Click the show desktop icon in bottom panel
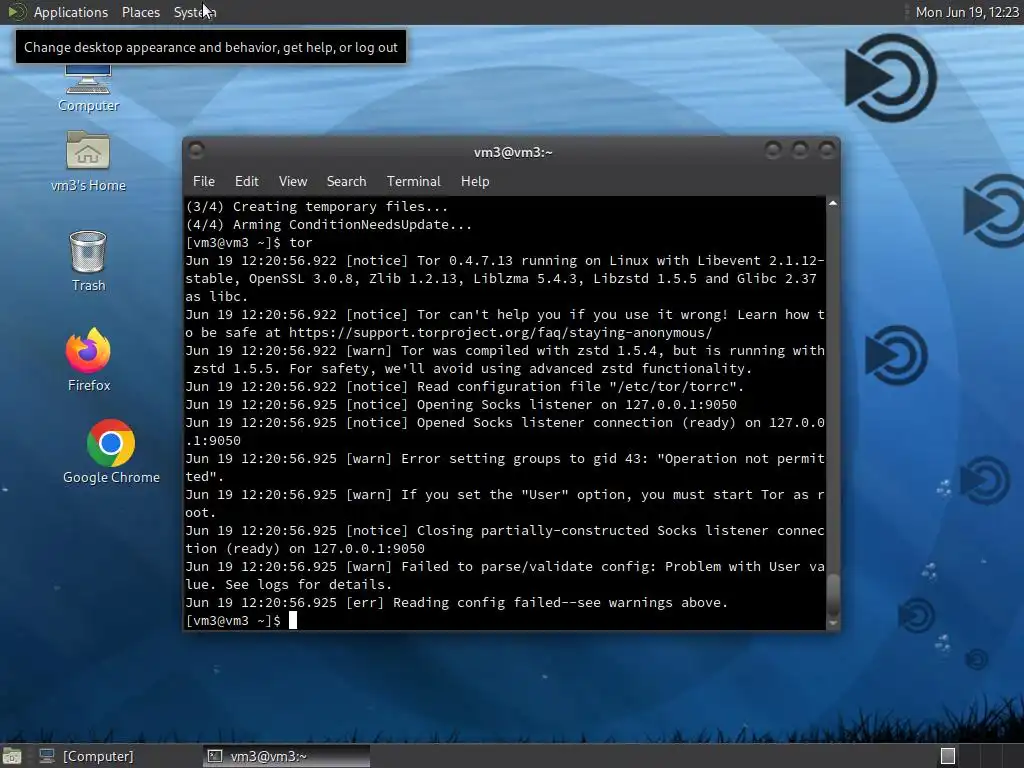This screenshot has height=768, width=1024. coord(12,756)
